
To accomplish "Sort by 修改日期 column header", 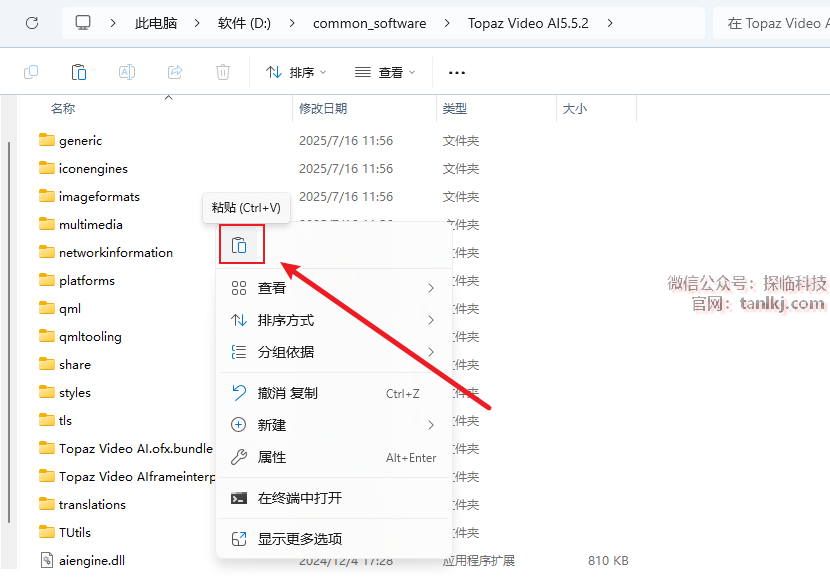I will click(323, 108).
